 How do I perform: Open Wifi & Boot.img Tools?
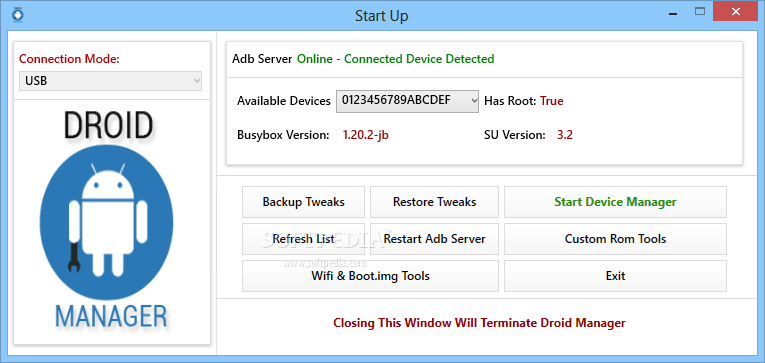[370, 276]
